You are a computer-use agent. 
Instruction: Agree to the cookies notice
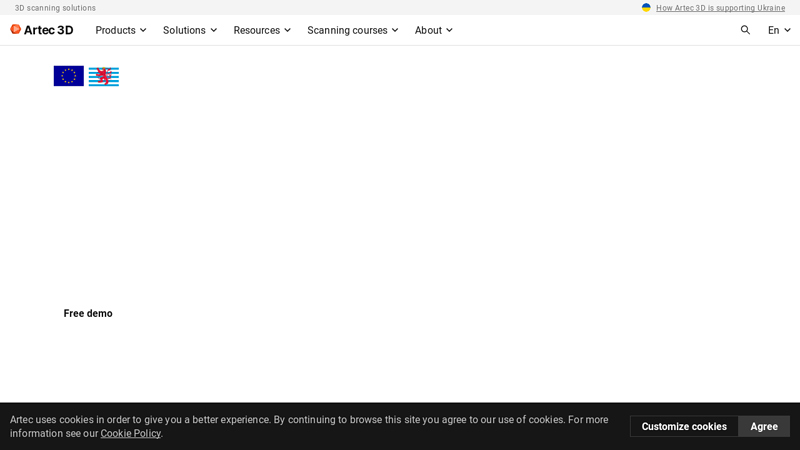pyautogui.click(x=764, y=427)
